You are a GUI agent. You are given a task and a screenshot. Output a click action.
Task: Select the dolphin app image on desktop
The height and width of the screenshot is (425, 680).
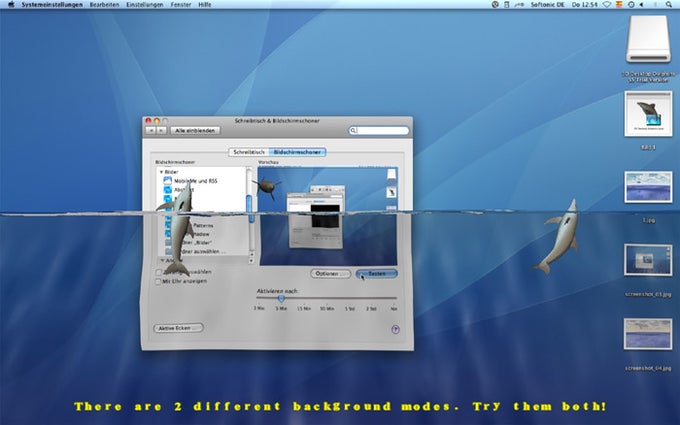[x=648, y=114]
